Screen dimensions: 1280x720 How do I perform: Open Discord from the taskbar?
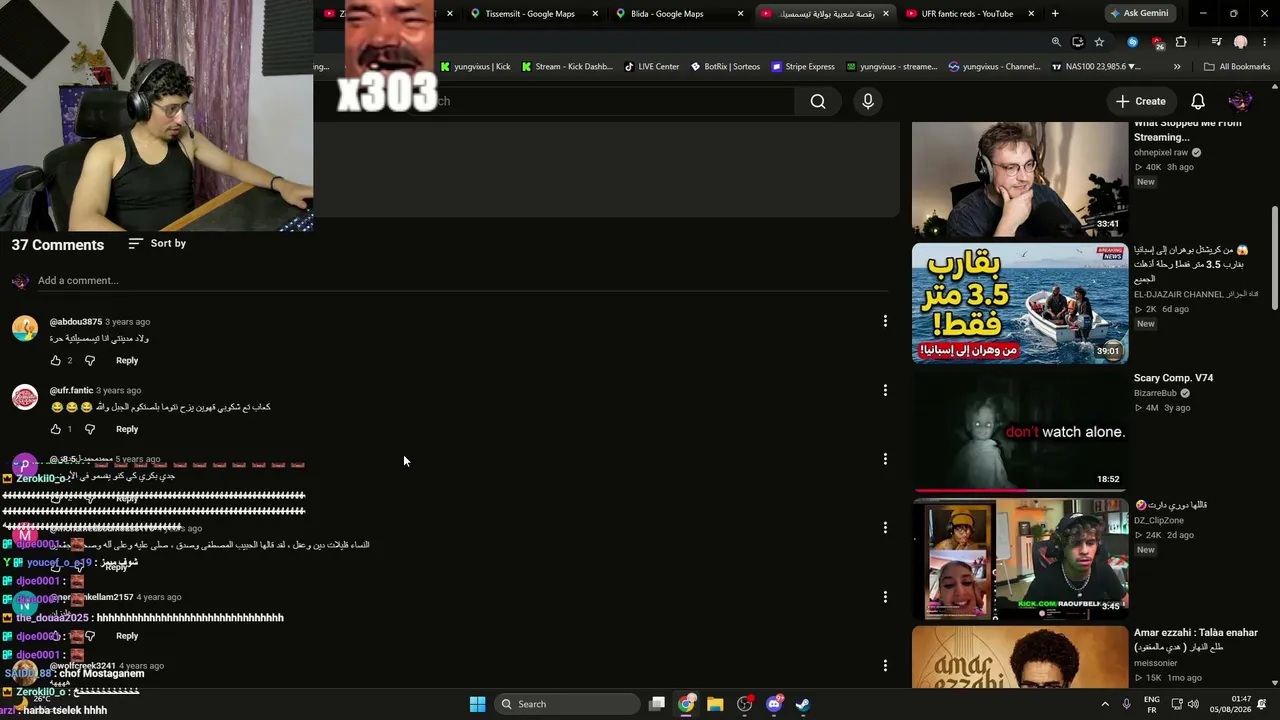pyautogui.click(x=773, y=704)
